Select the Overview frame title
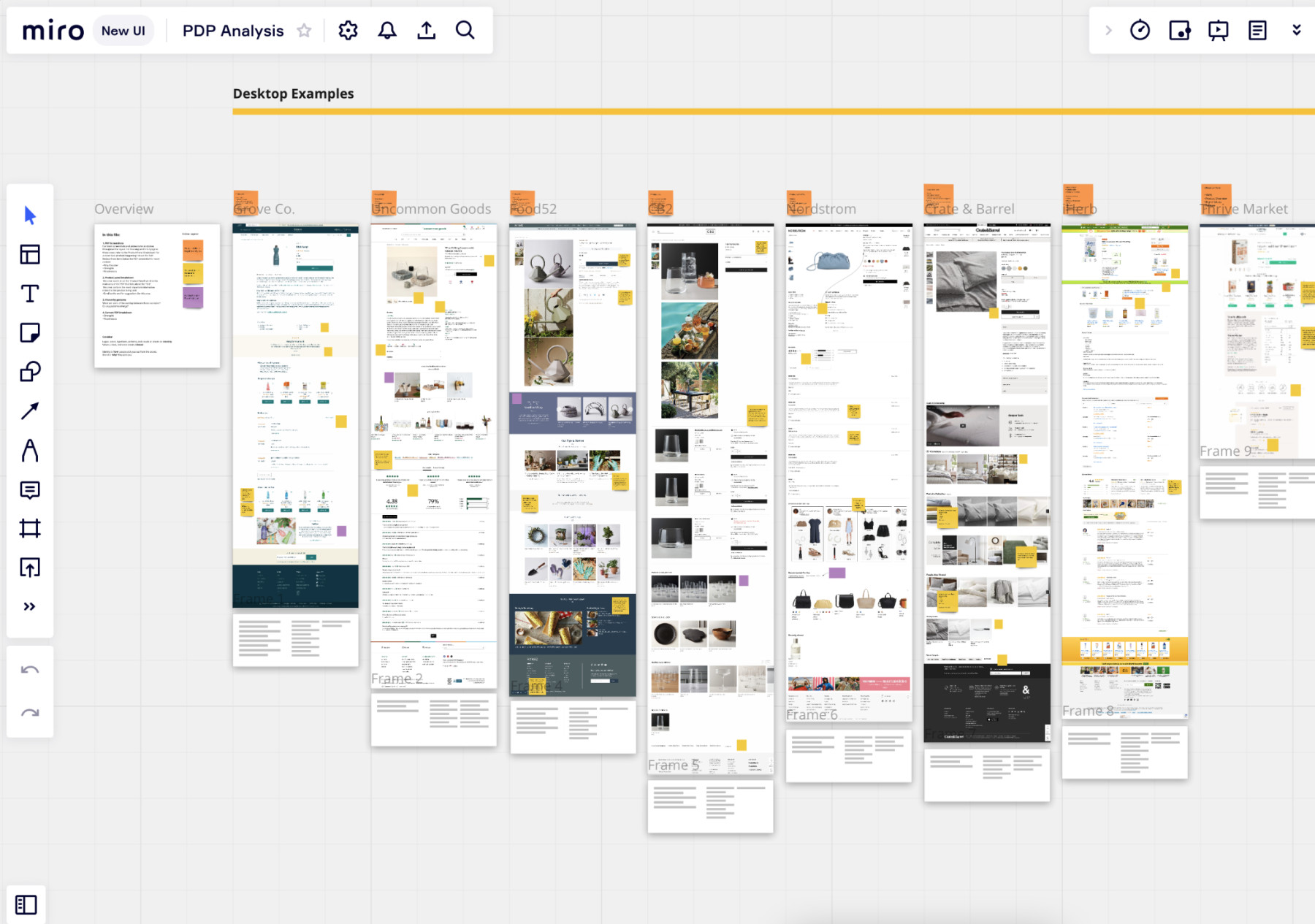 pyautogui.click(x=123, y=209)
